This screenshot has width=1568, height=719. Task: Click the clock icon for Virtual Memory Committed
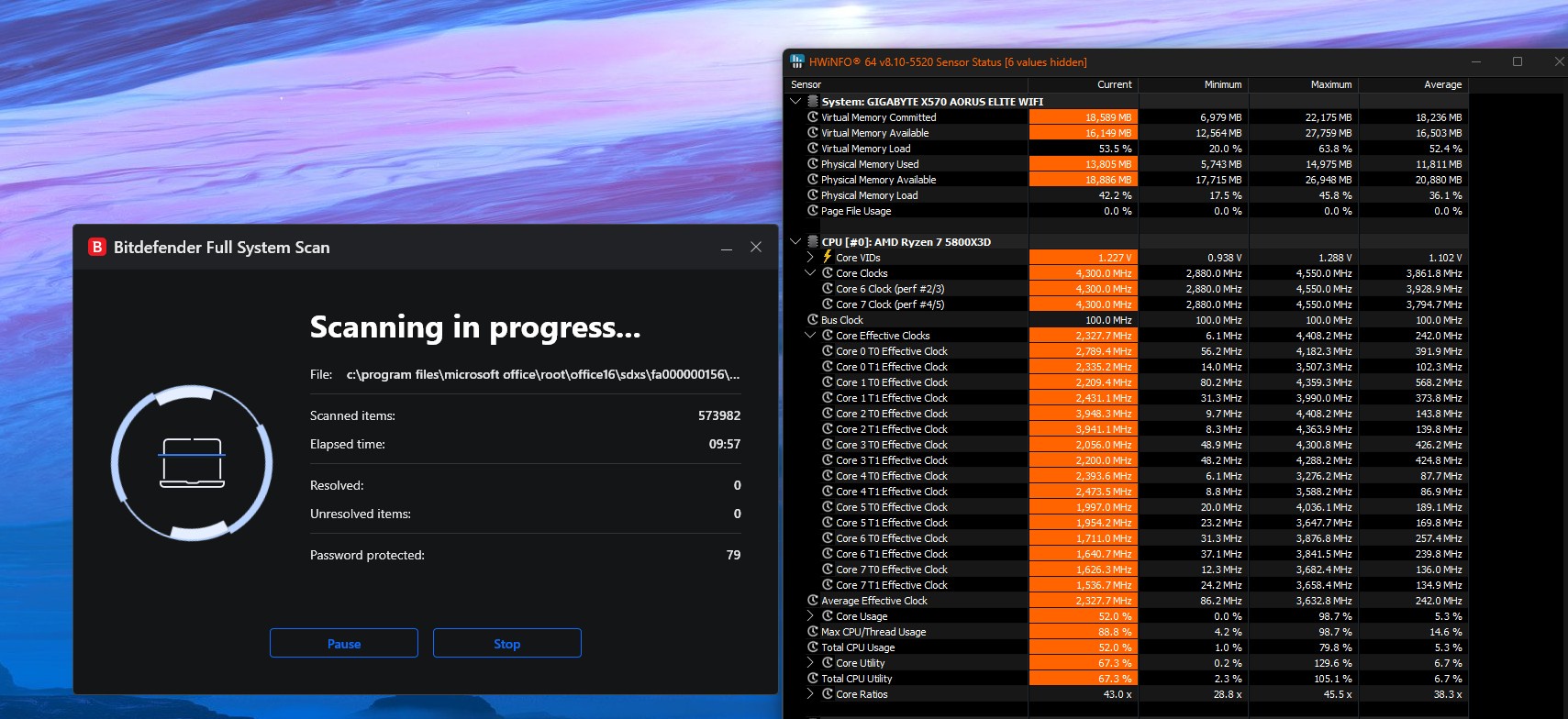812,116
